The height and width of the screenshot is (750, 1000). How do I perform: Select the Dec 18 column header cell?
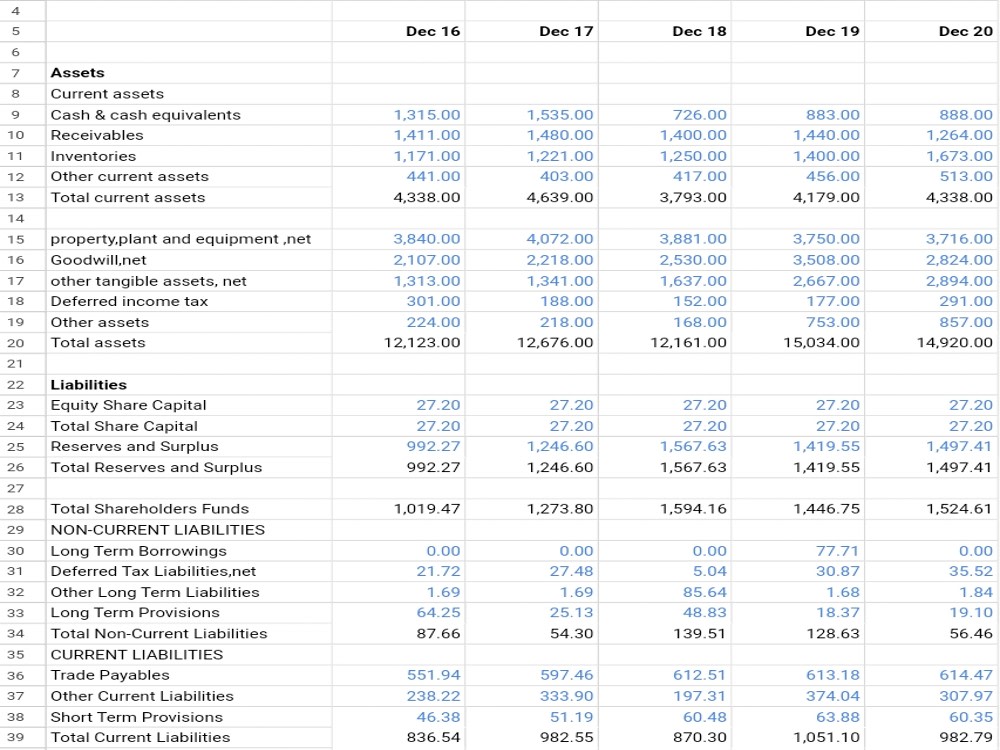coord(665,31)
